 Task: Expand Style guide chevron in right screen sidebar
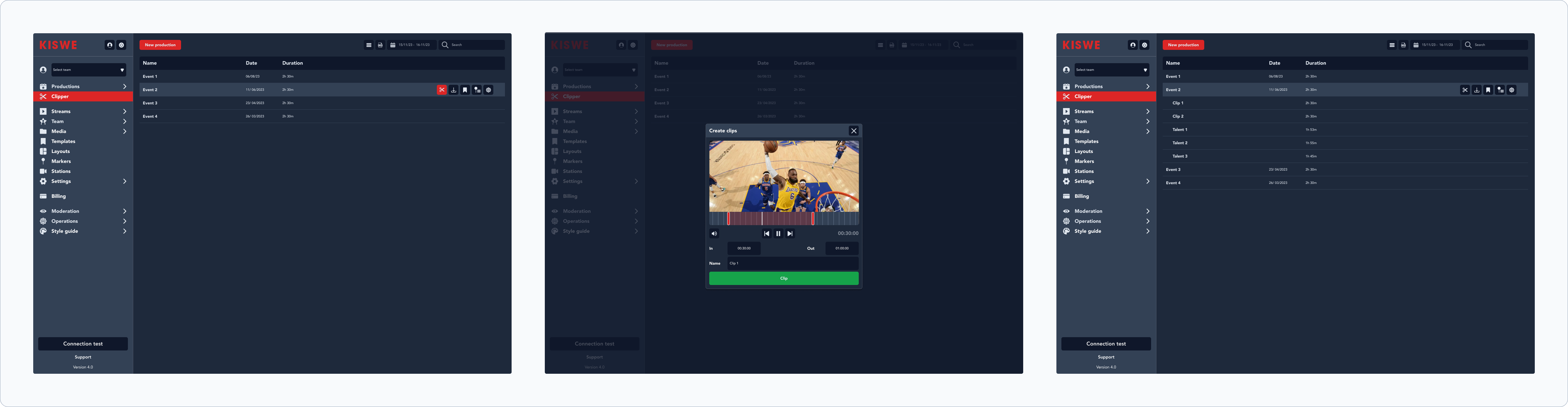tap(1148, 231)
